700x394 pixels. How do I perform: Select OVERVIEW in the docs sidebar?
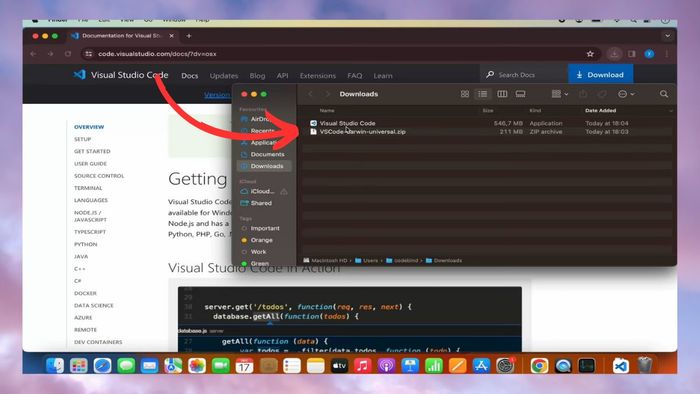89,127
